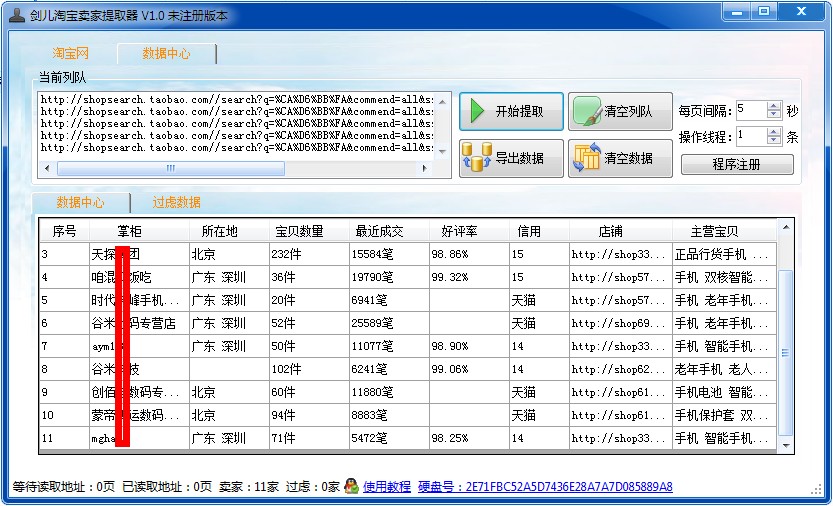This screenshot has width=833, height=506.
Task: Click the queue list scroll-up arrow
Action: click(443, 100)
